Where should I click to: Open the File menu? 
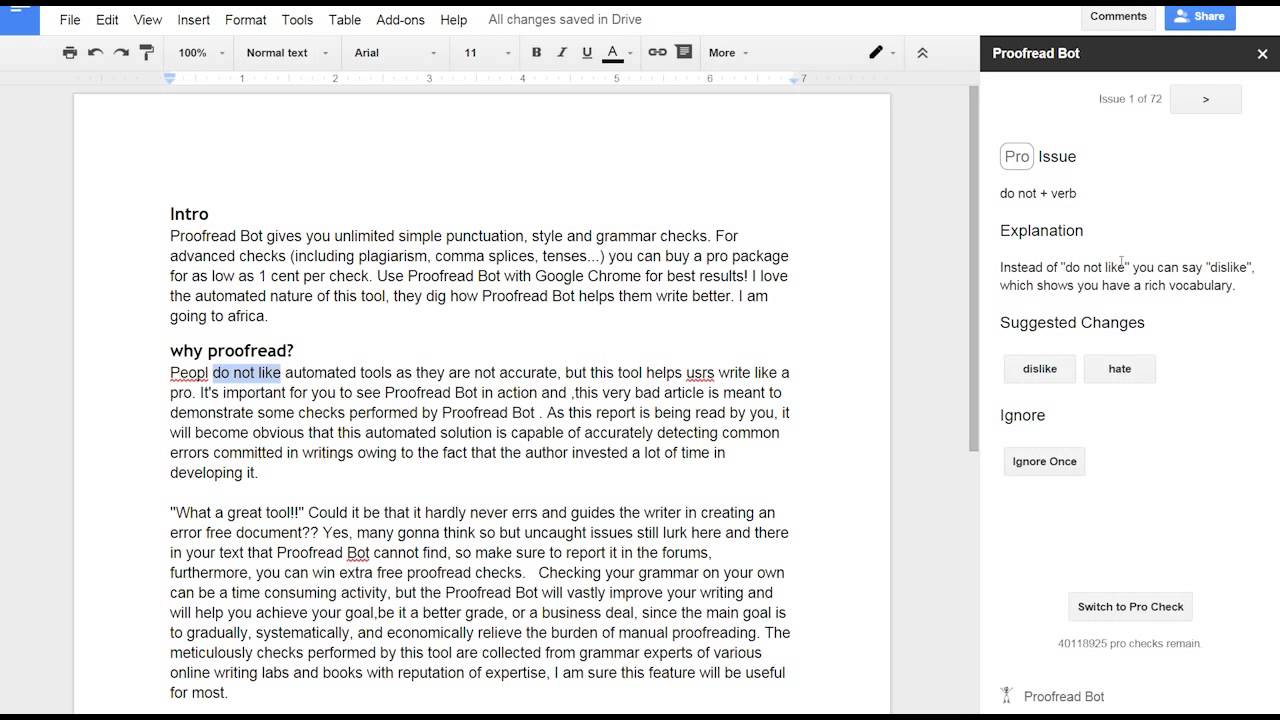pos(70,19)
